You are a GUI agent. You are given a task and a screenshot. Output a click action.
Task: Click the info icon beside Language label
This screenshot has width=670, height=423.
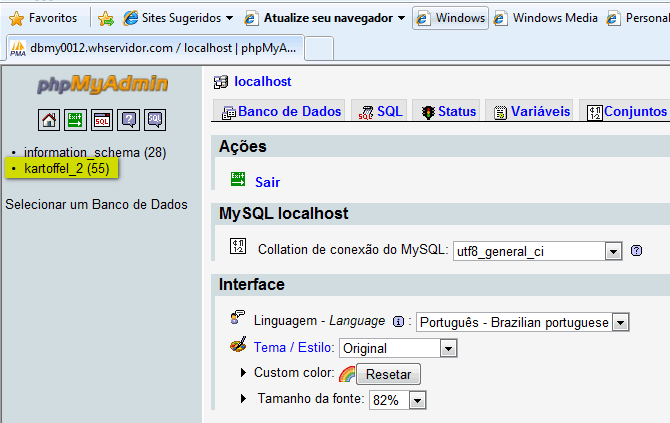coord(398,322)
